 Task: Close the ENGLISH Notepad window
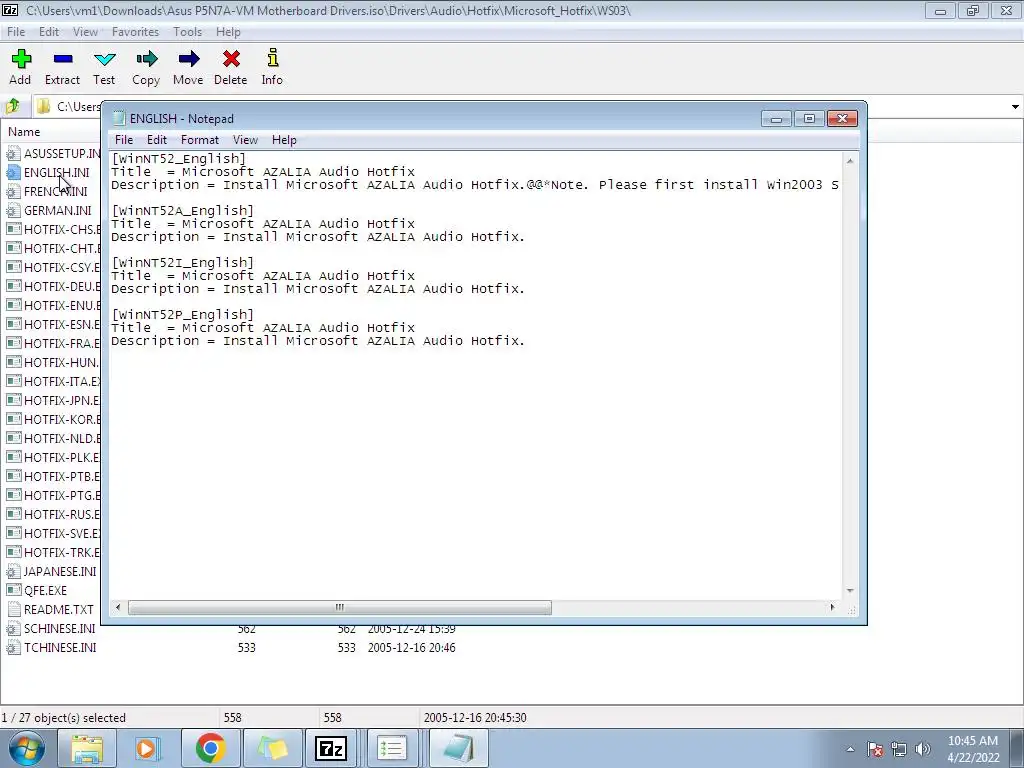tap(842, 118)
